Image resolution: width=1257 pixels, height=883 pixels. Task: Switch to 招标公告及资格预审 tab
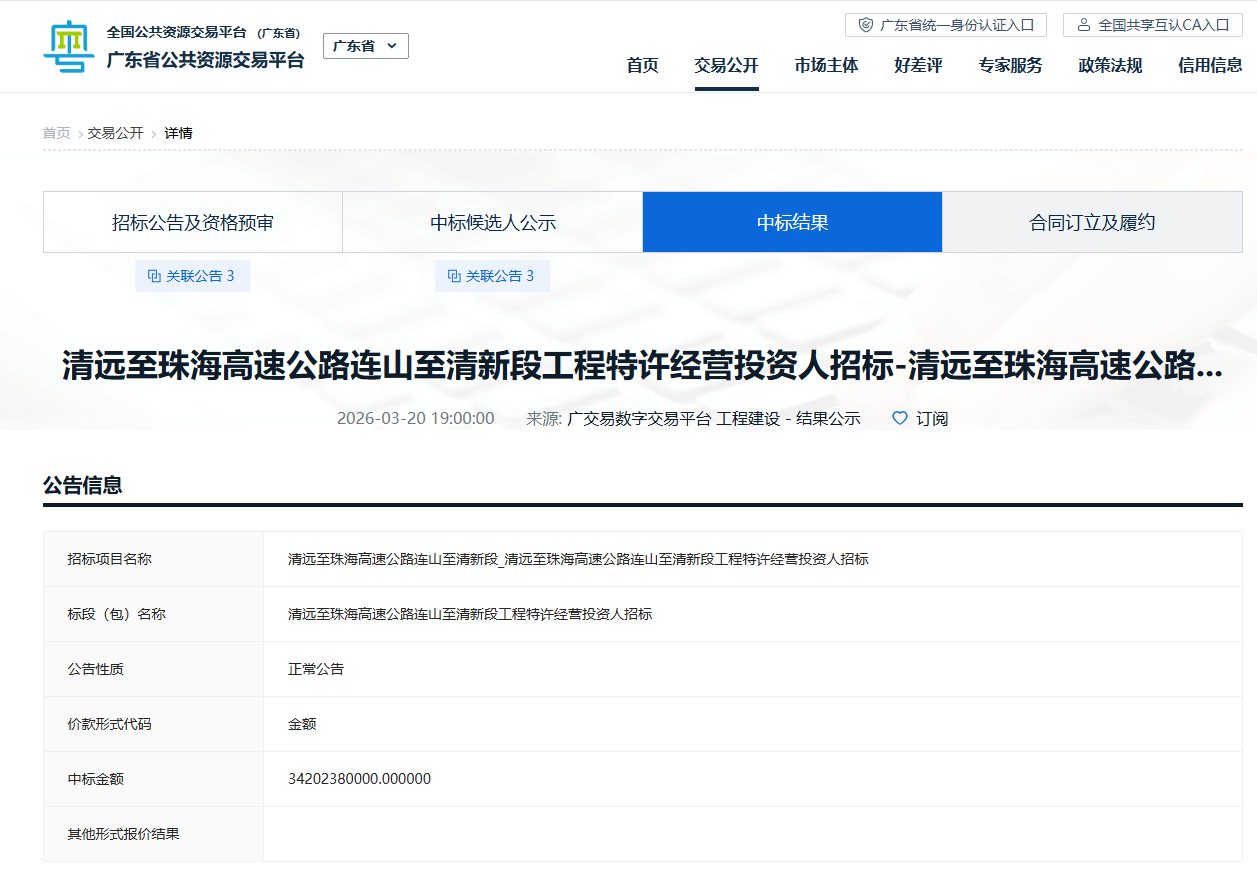(x=193, y=222)
